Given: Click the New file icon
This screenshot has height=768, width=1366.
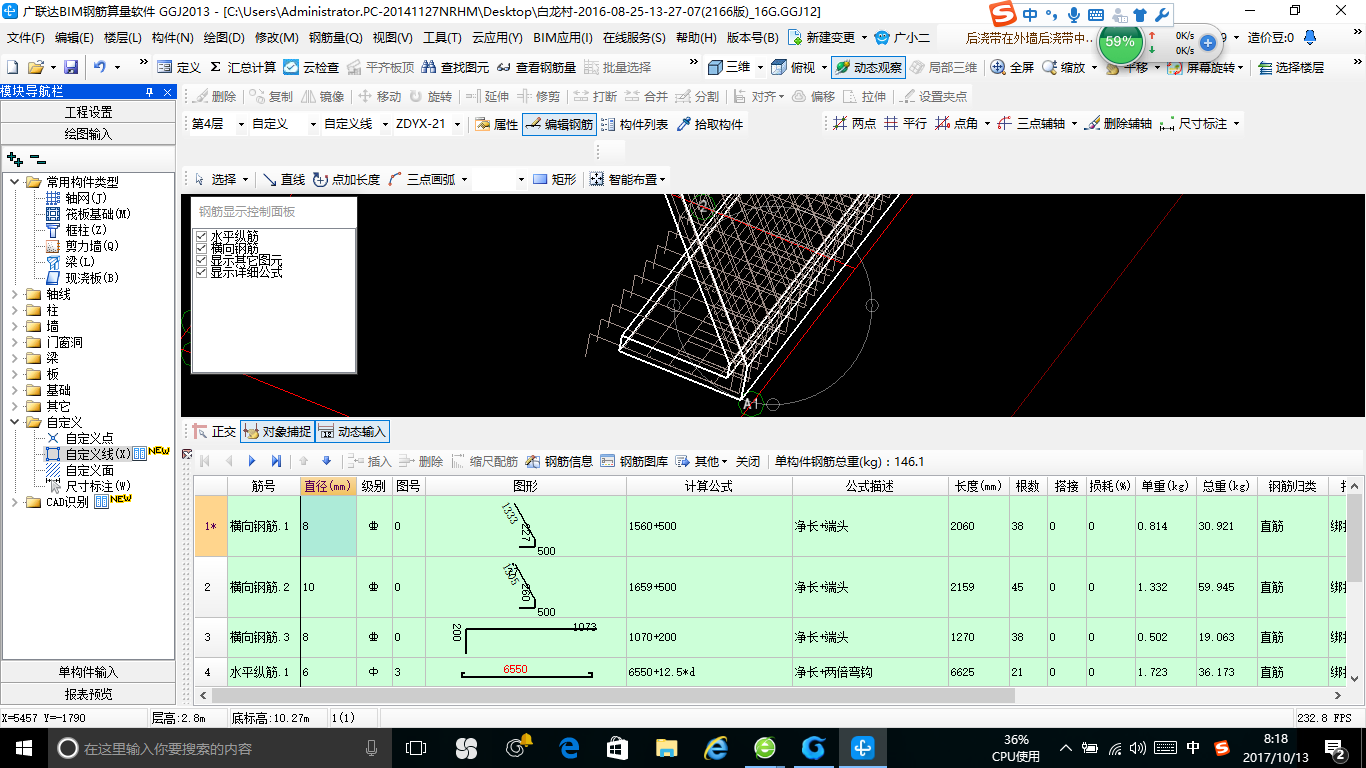Looking at the screenshot, I should pos(13,67).
